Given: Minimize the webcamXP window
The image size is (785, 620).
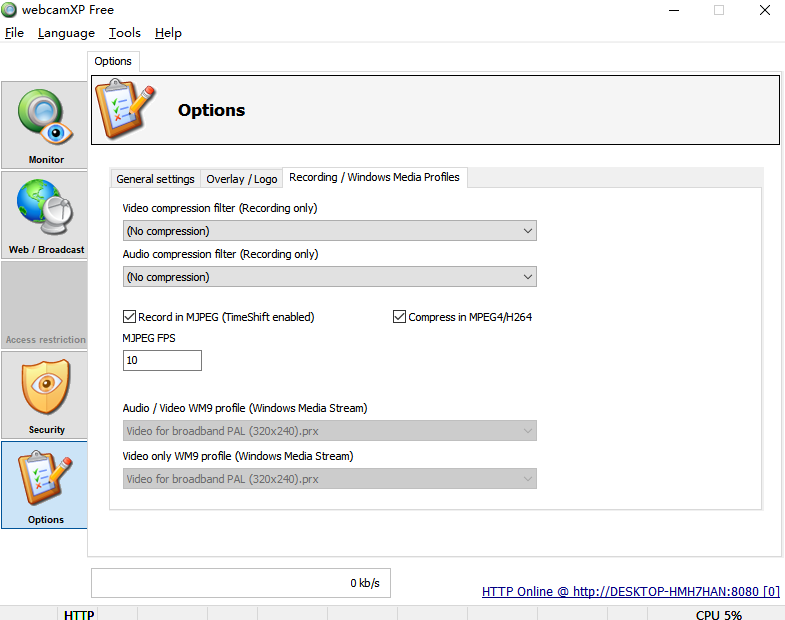Looking at the screenshot, I should (674, 10).
